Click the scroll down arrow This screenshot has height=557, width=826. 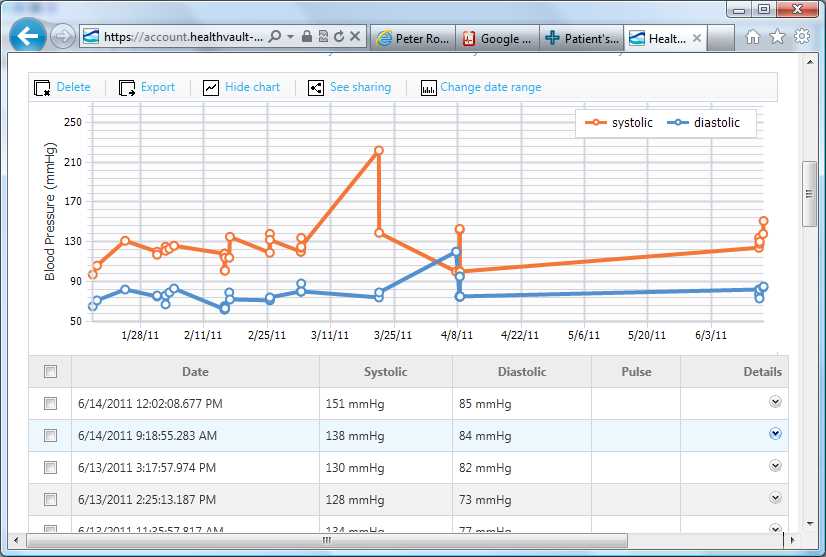click(x=810, y=523)
